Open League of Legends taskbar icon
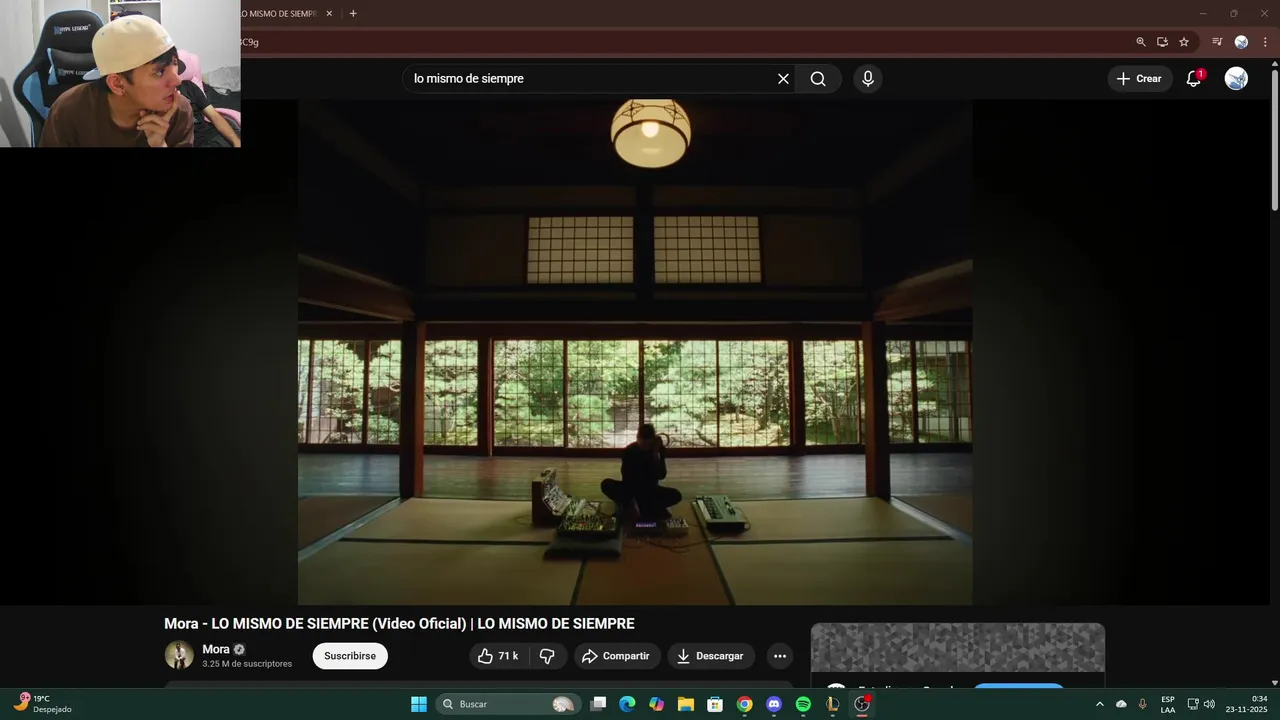1280x720 pixels. [x=832, y=704]
